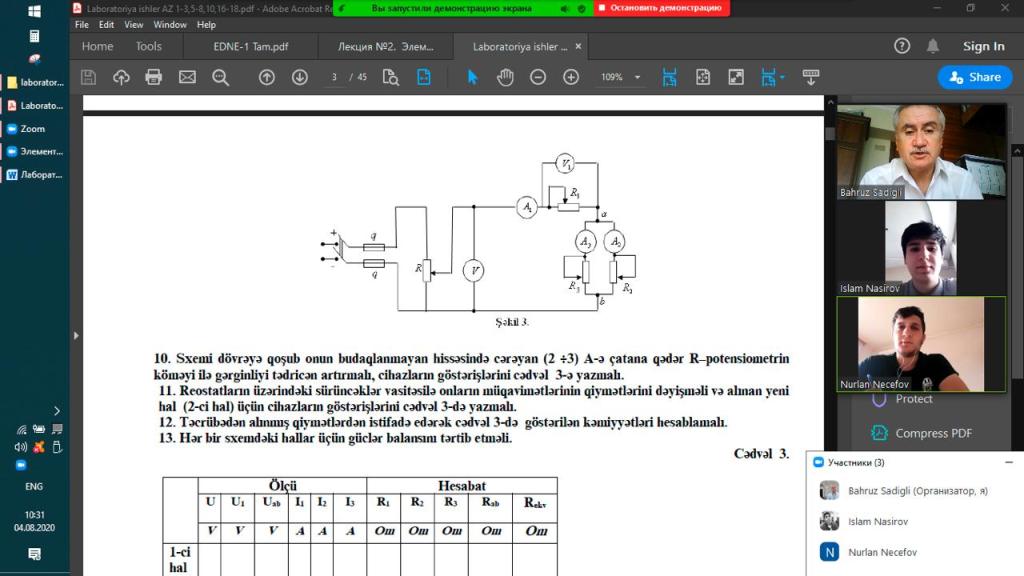Open the Window menu
Viewport: 1024px width, 576px height.
point(170,25)
